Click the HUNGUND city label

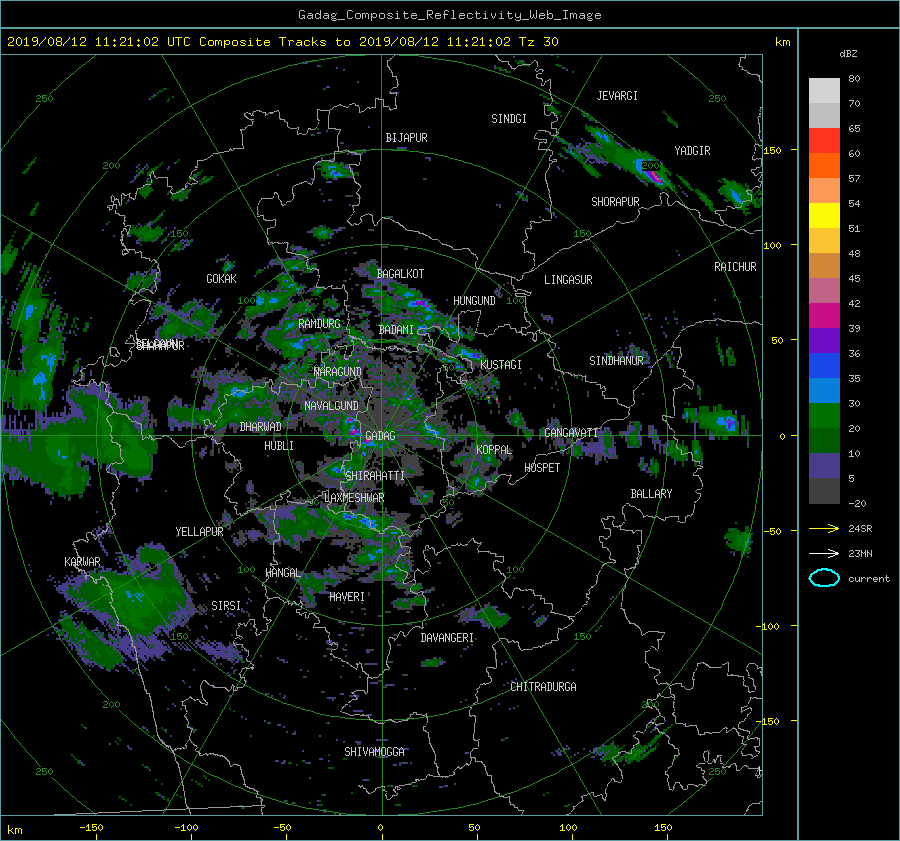click(x=474, y=301)
